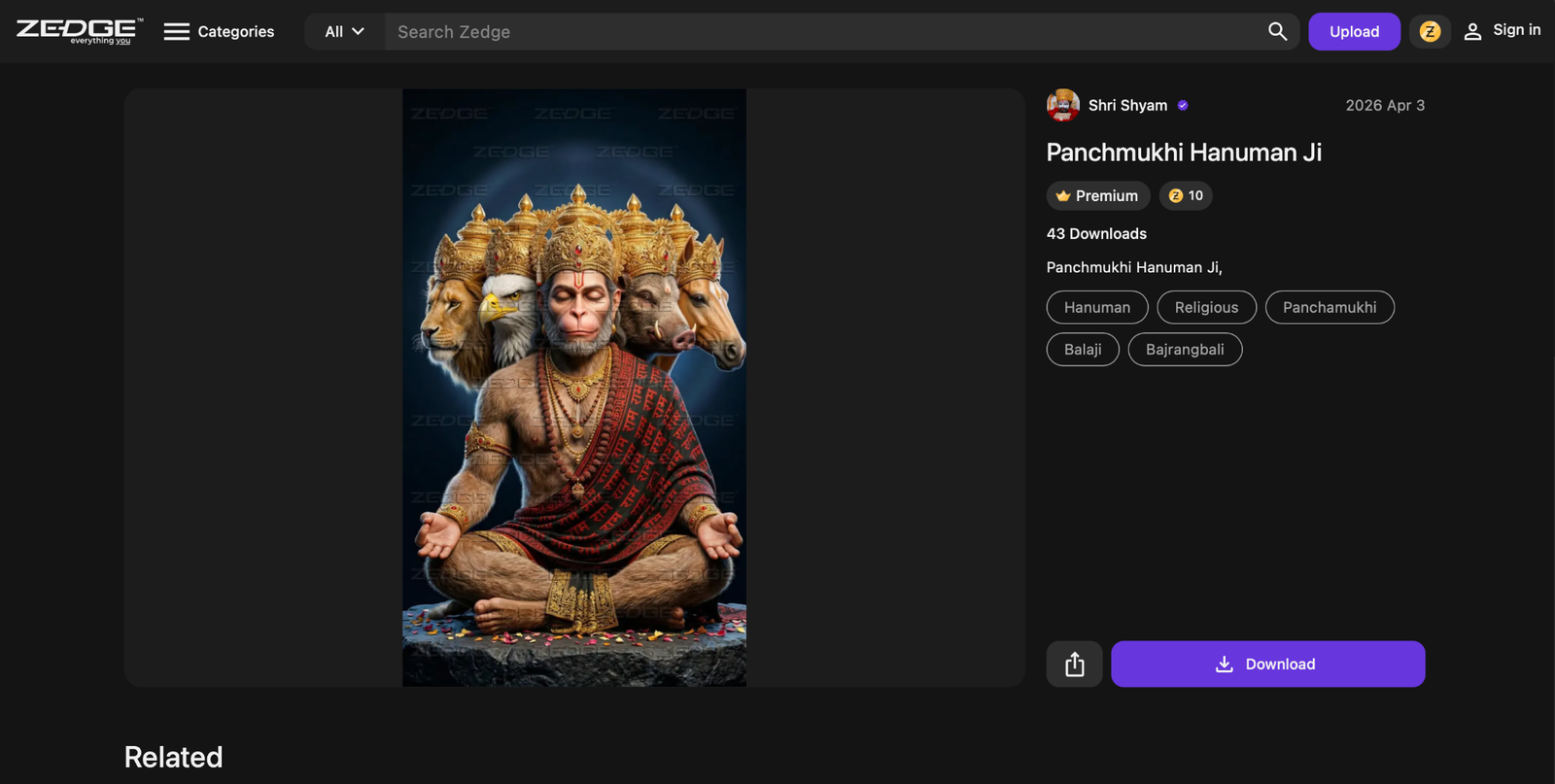Select the Religious tag
Screen dimensions: 1555x784
pyautogui.click(x=1206, y=307)
